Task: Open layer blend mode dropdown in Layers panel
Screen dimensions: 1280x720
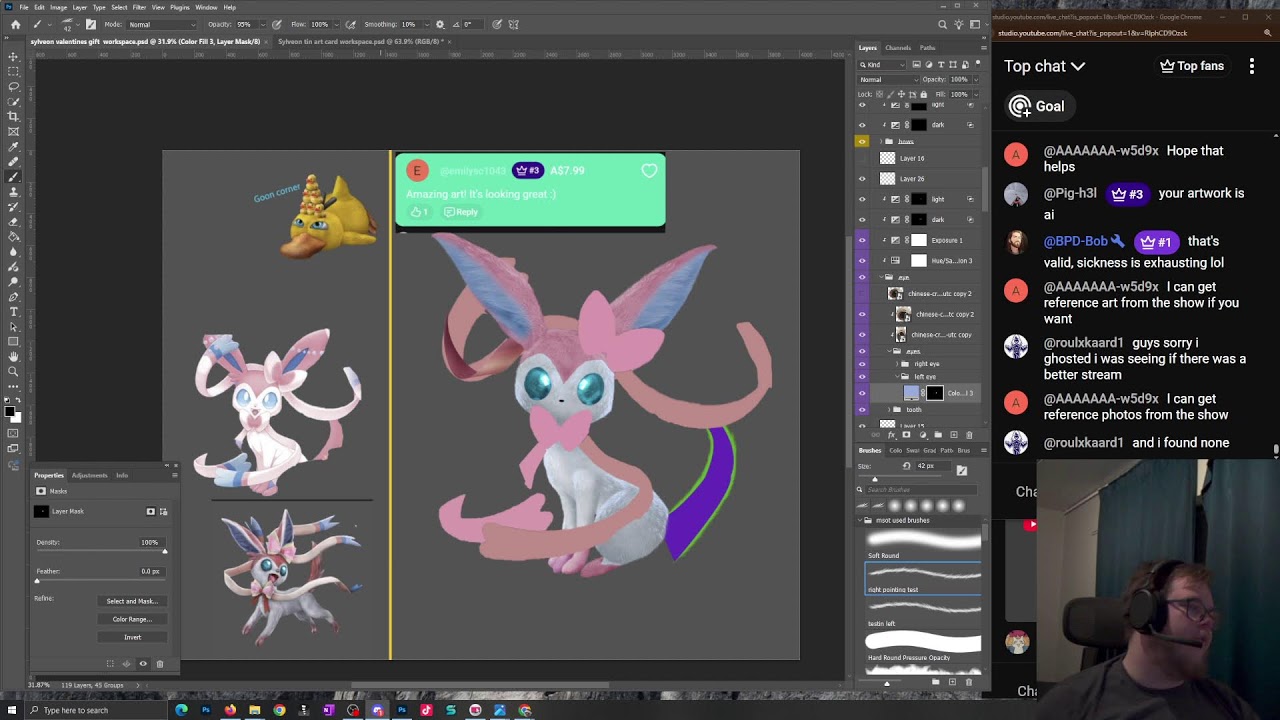Action: tap(888, 80)
